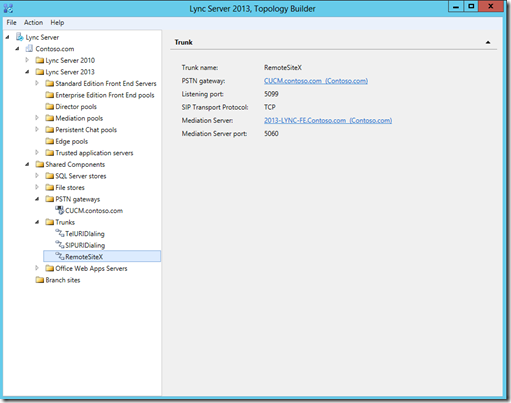This screenshot has height=403, width=511.
Task: Click the Trunk section header text
Action: point(184,42)
